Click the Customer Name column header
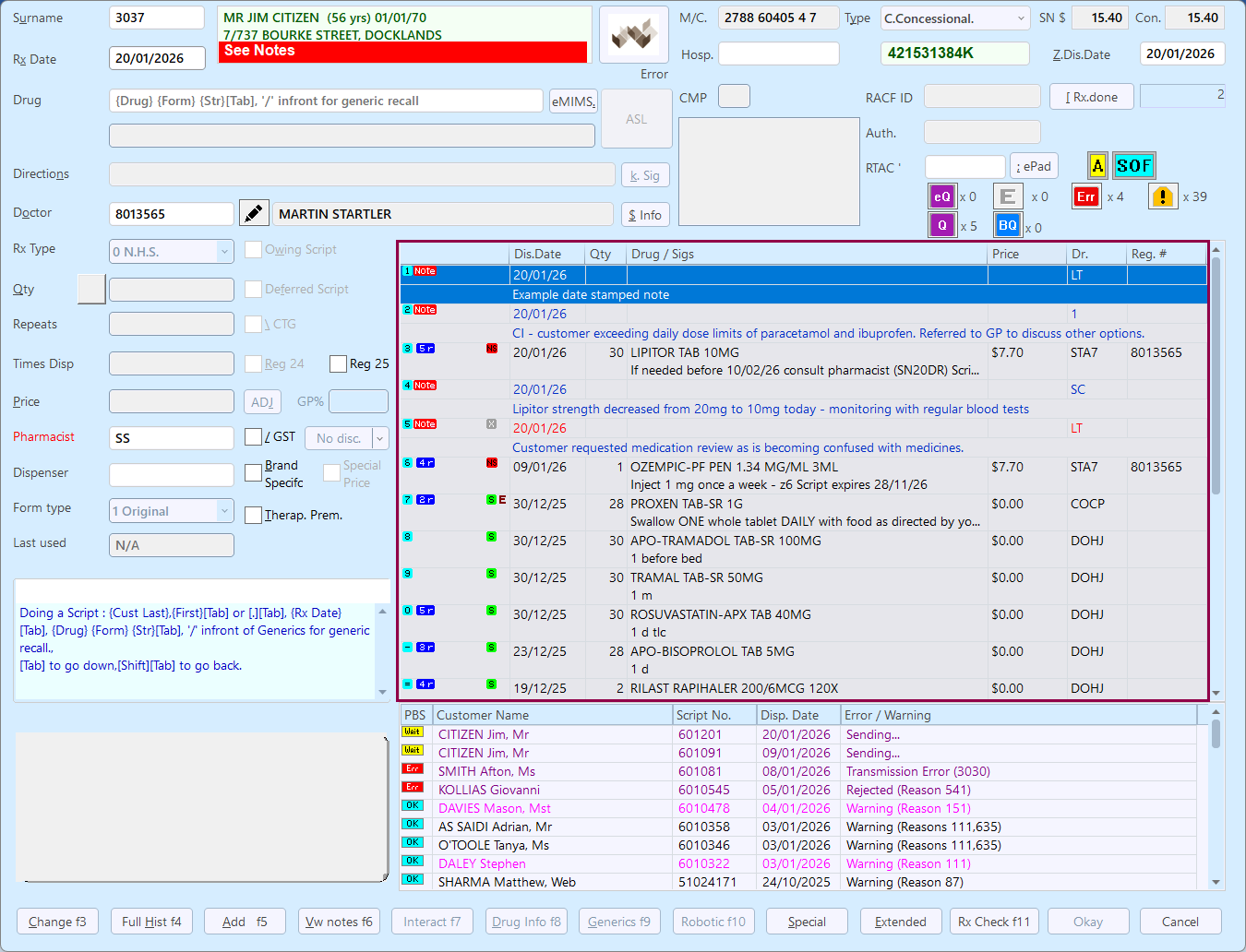The height and width of the screenshot is (952, 1246). (x=552, y=715)
